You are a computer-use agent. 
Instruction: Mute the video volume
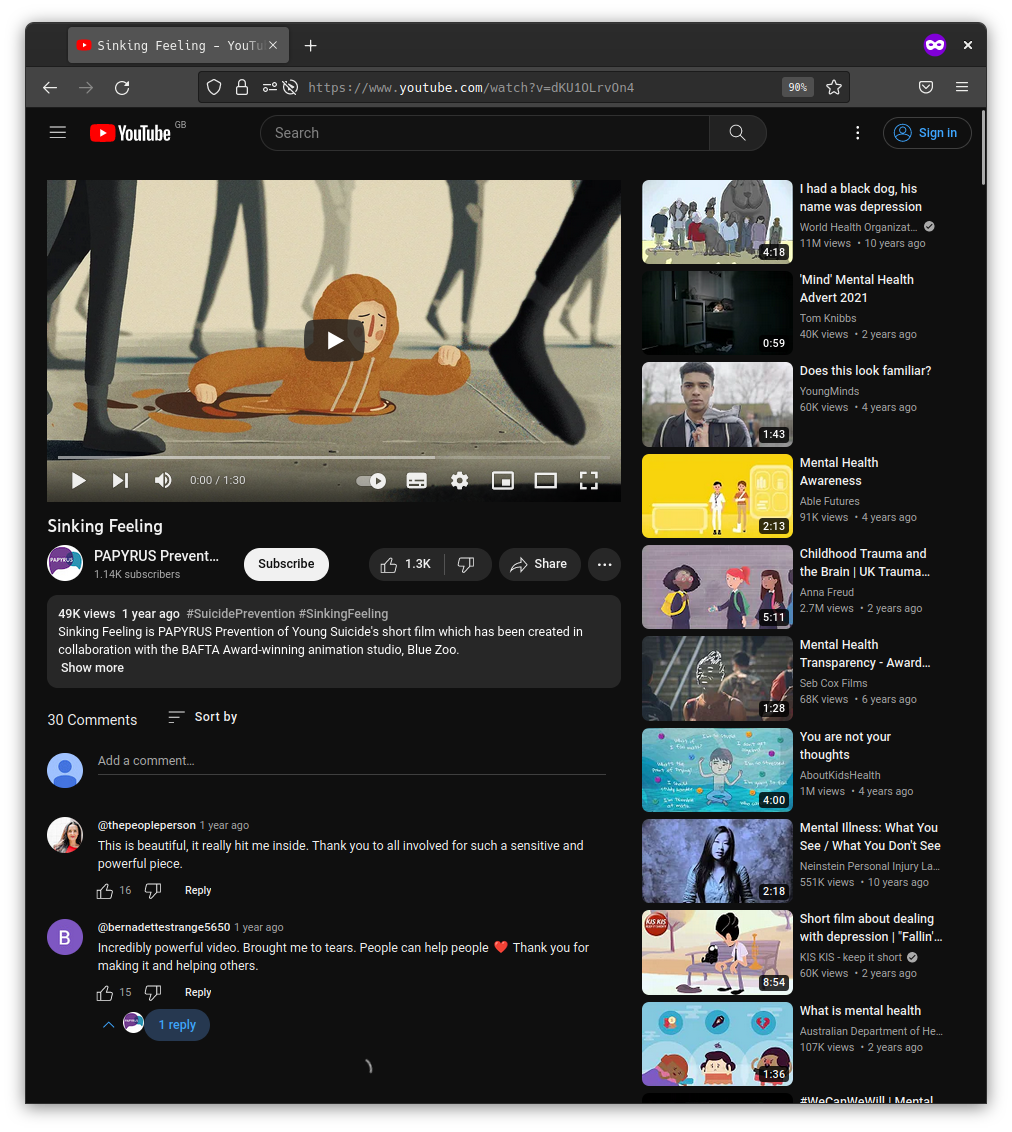click(163, 481)
